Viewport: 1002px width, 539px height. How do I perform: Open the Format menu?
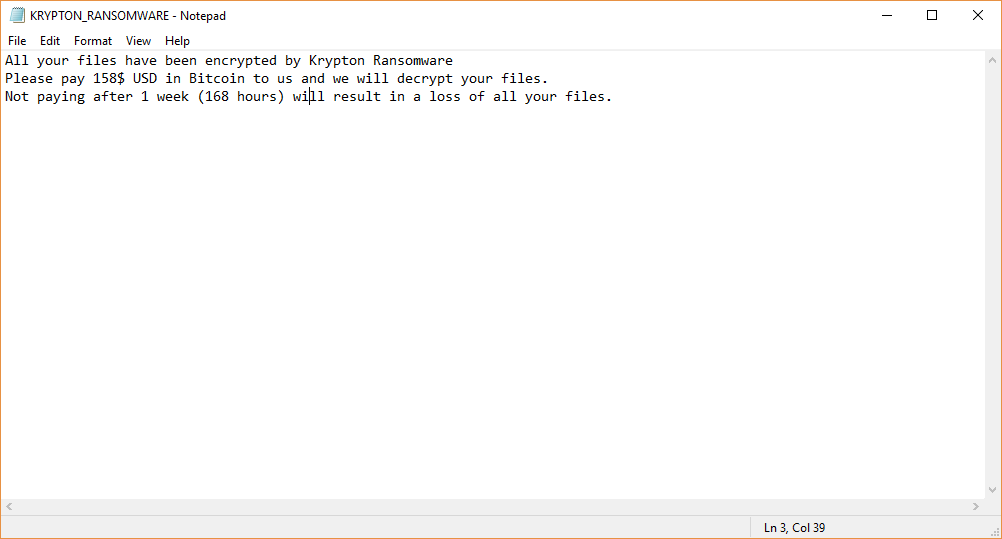coord(93,41)
